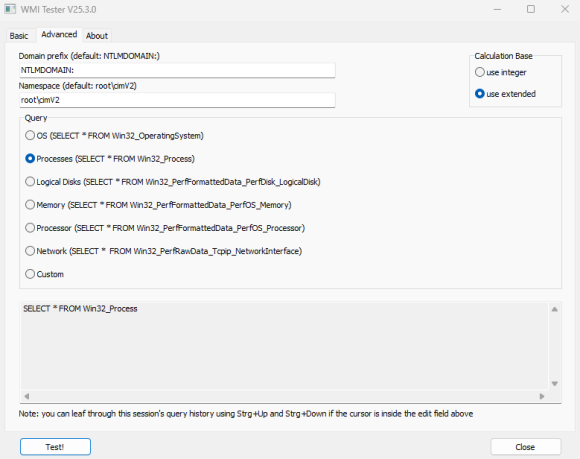580x459 pixels.
Task: Click the Domain prefix input field
Action: 177,70
